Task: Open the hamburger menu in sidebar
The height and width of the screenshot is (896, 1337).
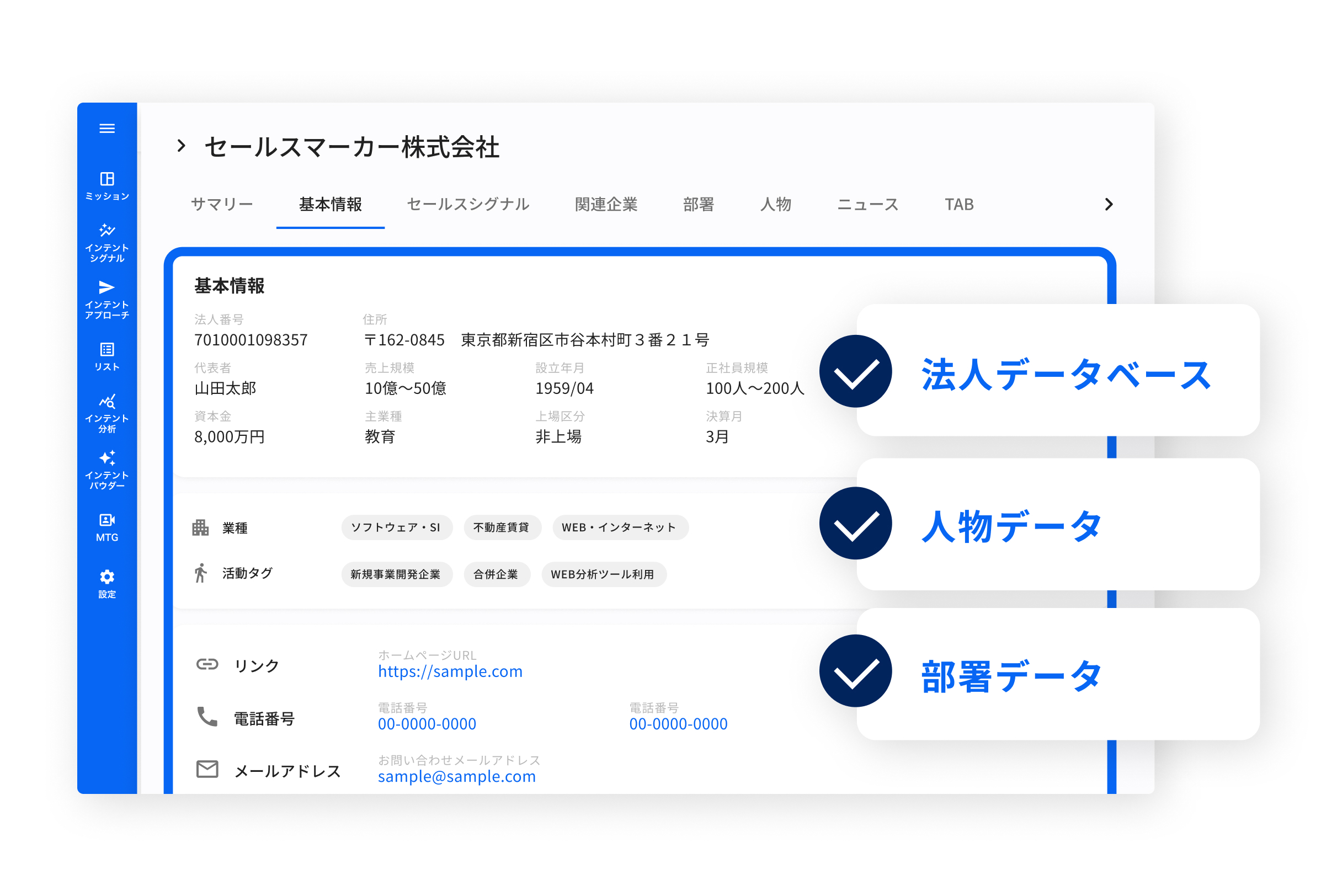Action: (107, 129)
